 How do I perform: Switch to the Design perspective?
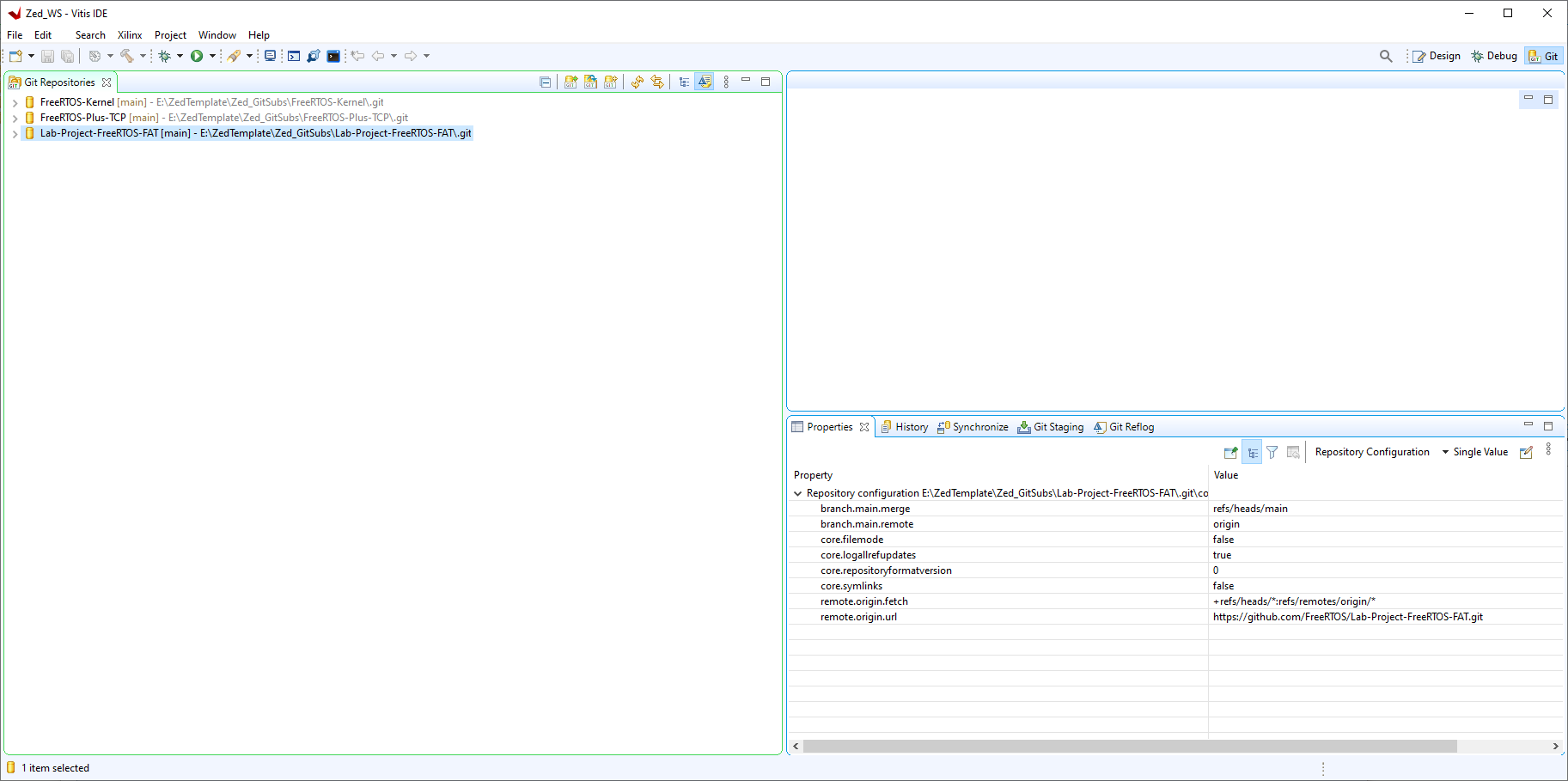[x=1437, y=56]
